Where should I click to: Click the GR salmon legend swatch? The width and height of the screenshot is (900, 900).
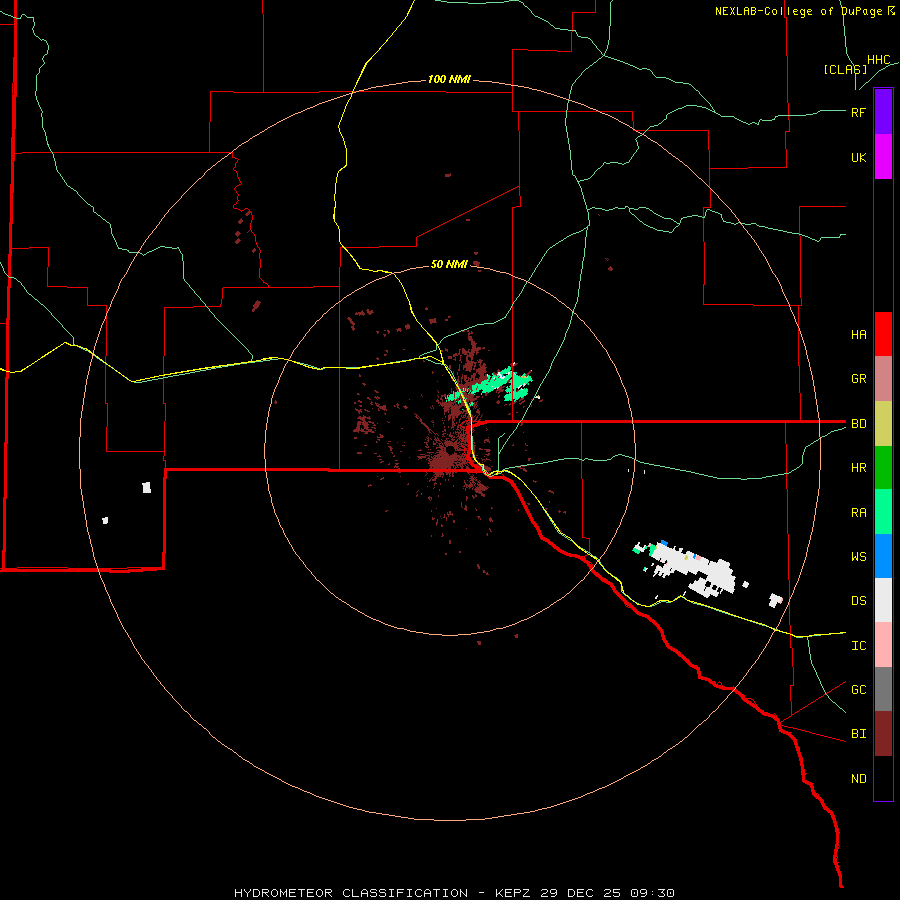[x=883, y=379]
